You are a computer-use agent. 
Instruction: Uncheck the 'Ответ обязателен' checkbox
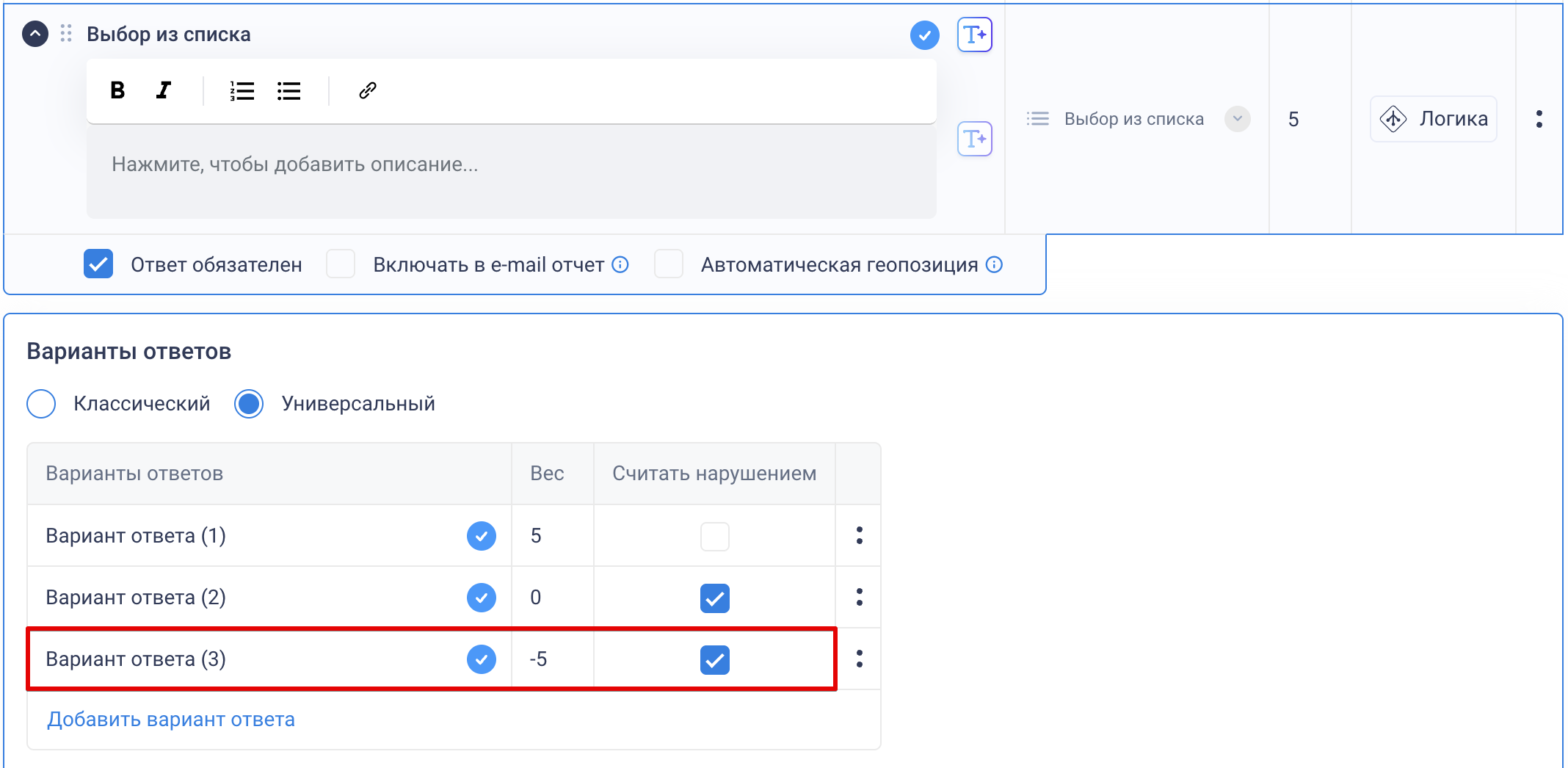(x=98, y=264)
